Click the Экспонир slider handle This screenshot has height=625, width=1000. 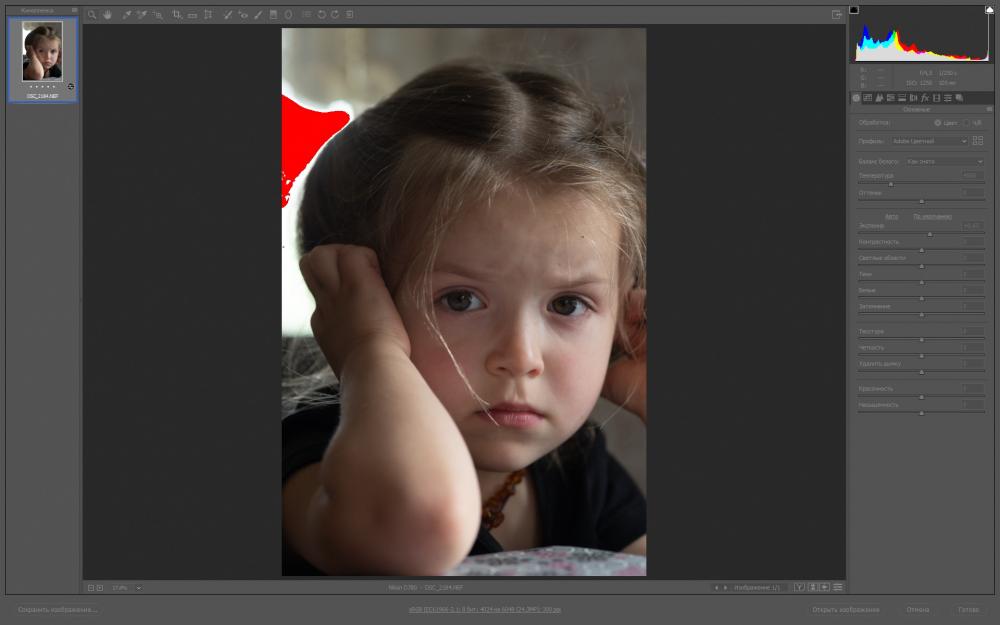click(x=930, y=234)
